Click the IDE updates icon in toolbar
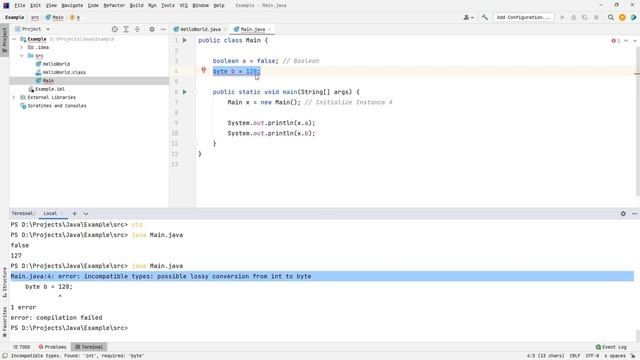This screenshot has height=360, width=640. click(622, 18)
